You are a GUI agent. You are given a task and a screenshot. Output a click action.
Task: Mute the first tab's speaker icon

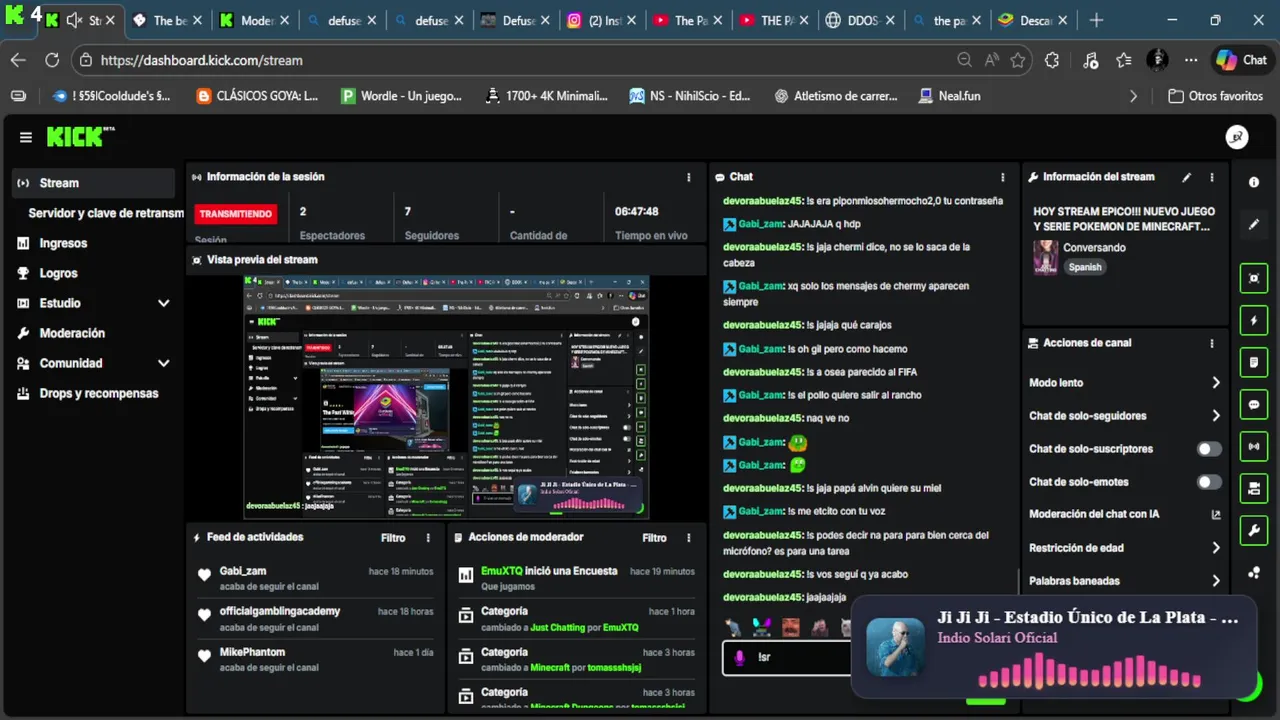(74, 20)
